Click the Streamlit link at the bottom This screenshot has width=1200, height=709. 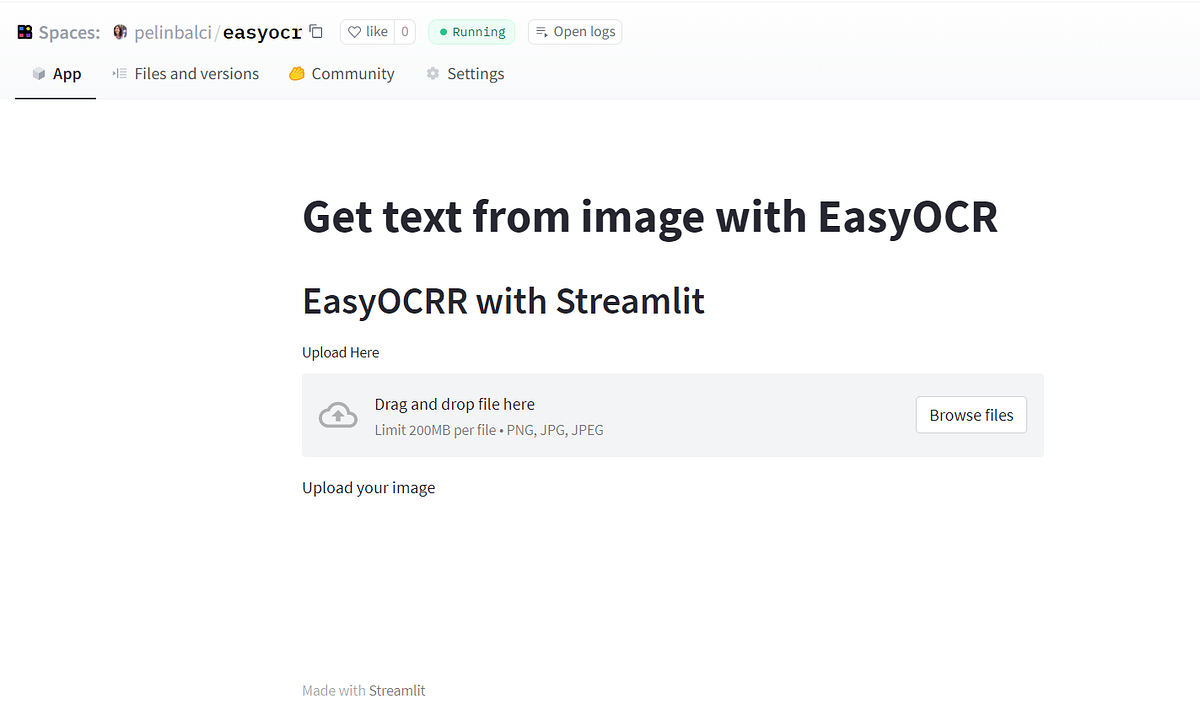[x=397, y=690]
